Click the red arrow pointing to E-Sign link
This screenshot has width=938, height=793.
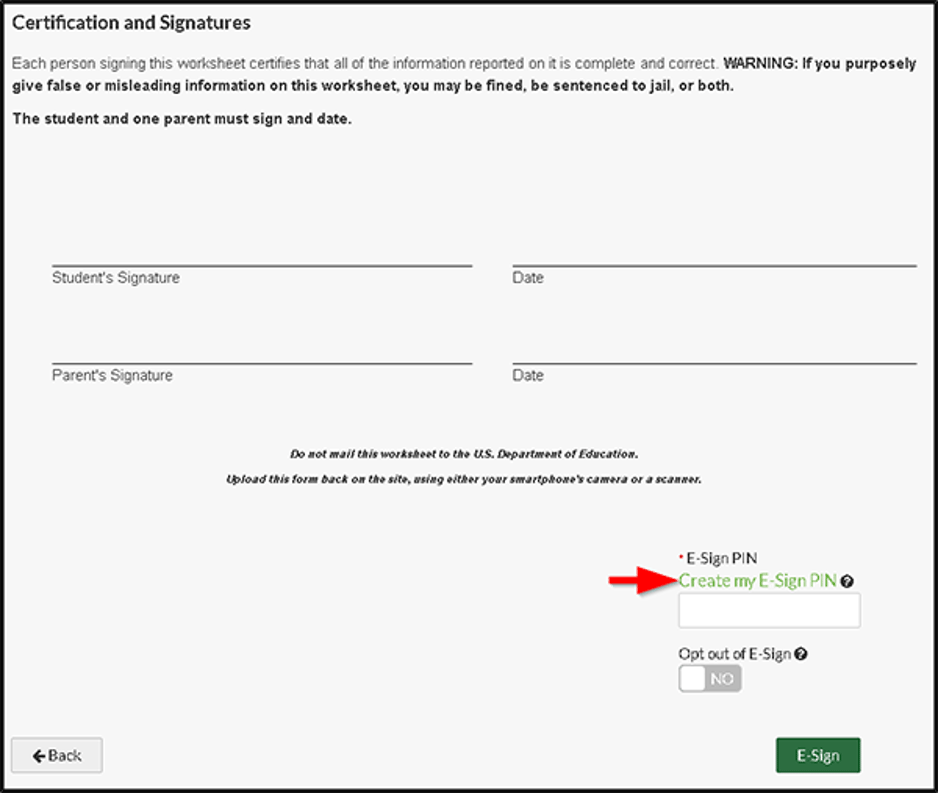642,580
